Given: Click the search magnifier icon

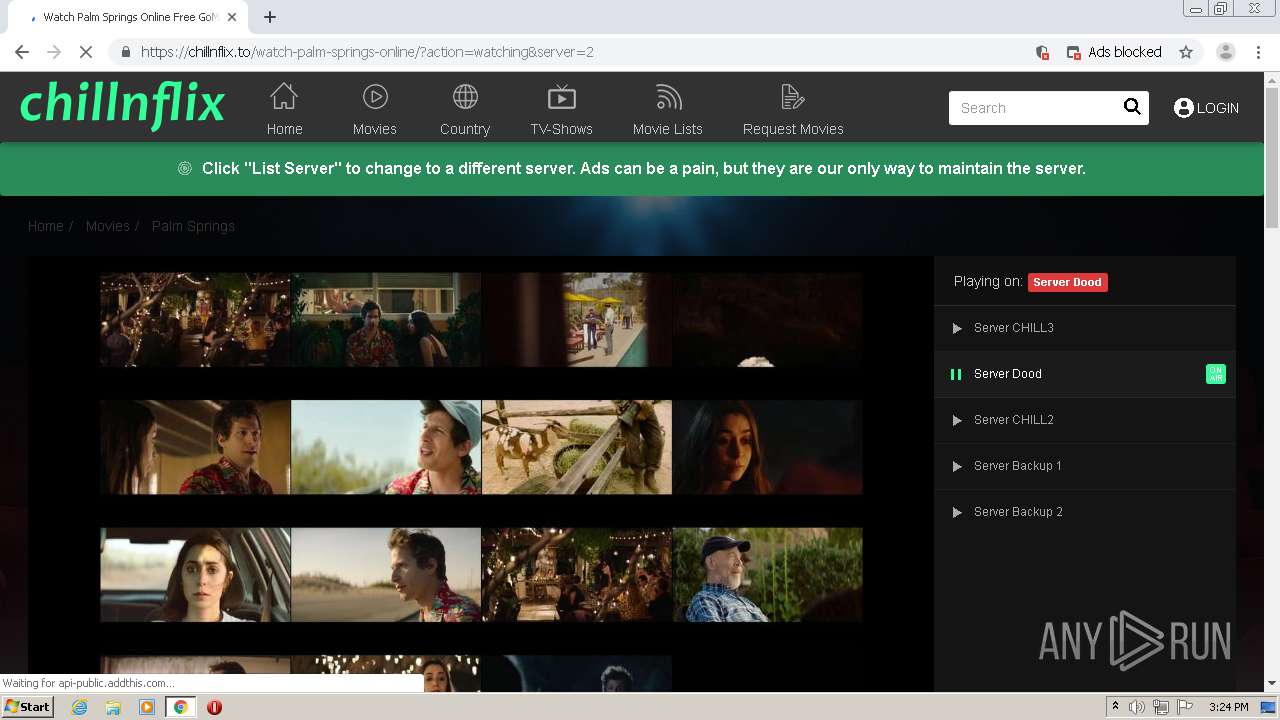Looking at the screenshot, I should (1132, 107).
